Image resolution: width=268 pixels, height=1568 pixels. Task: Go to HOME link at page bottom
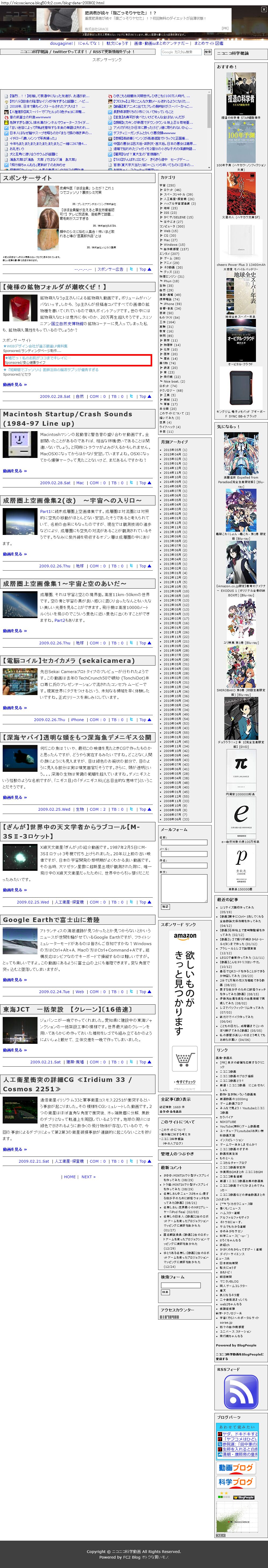[70, 1177]
